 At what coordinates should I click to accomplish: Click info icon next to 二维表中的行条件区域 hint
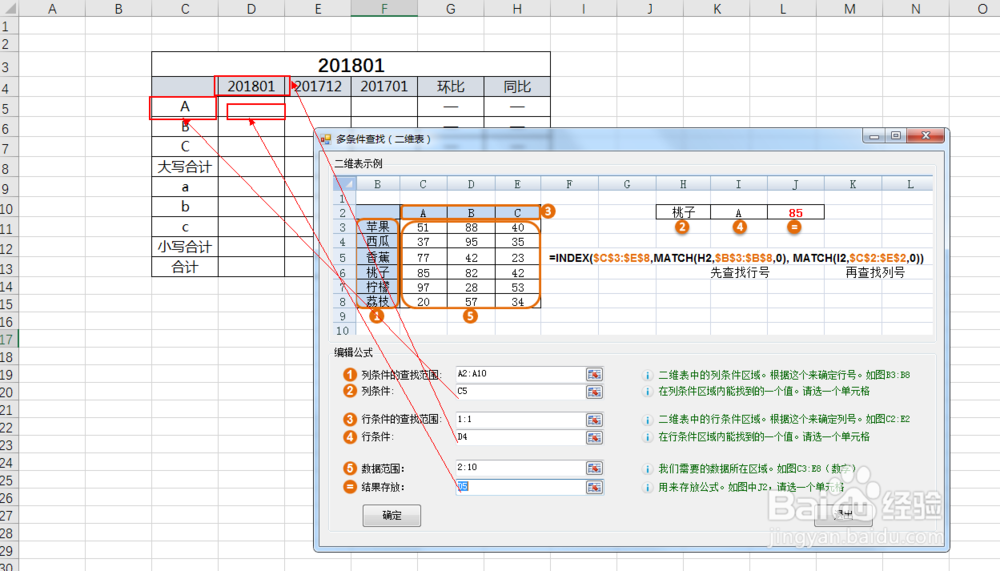click(x=647, y=420)
